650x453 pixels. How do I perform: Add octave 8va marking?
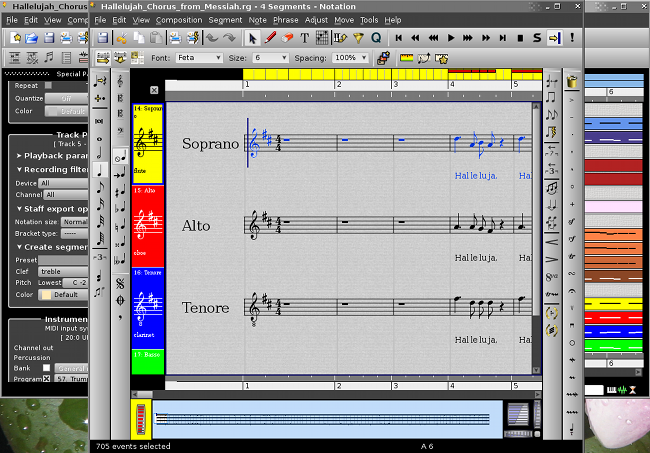551,277
